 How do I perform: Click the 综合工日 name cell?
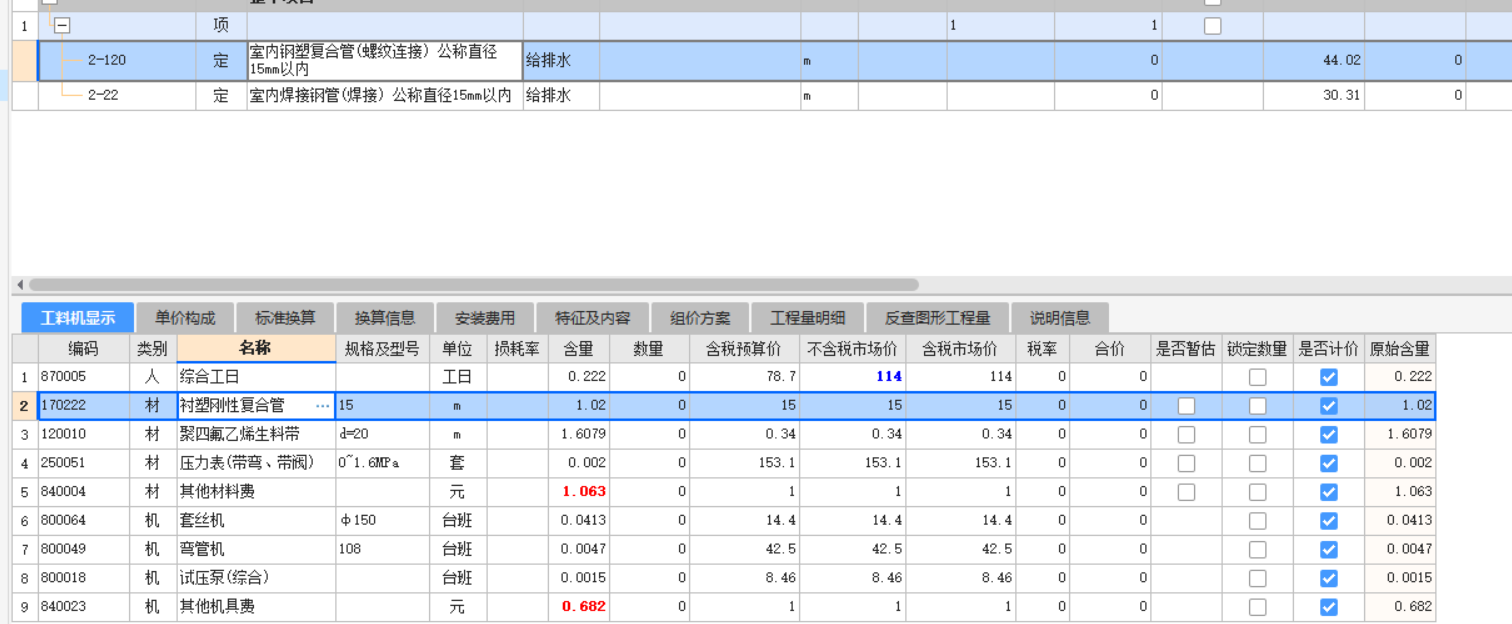coord(256,377)
